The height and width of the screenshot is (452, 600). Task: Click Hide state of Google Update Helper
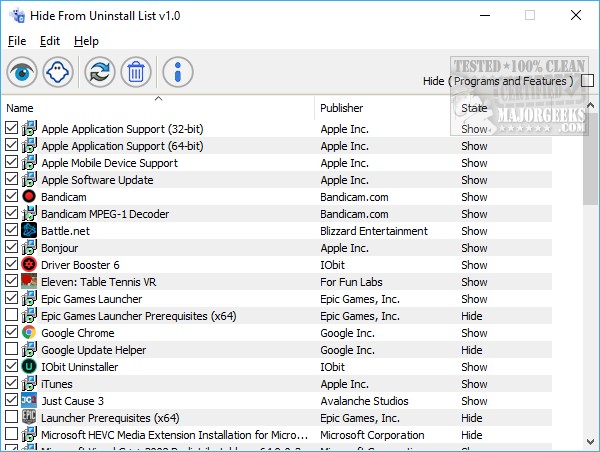(471, 350)
